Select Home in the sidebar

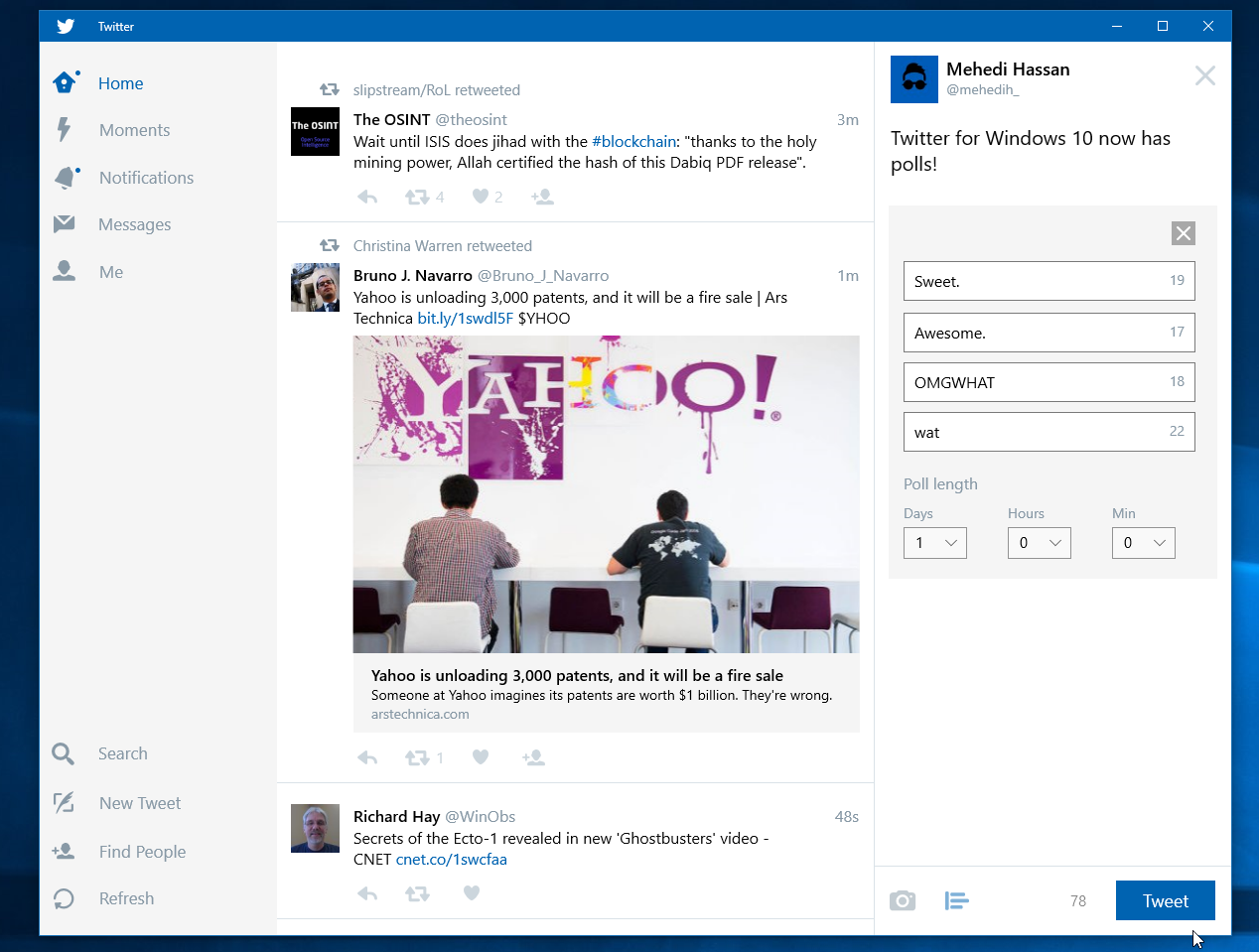tap(121, 83)
